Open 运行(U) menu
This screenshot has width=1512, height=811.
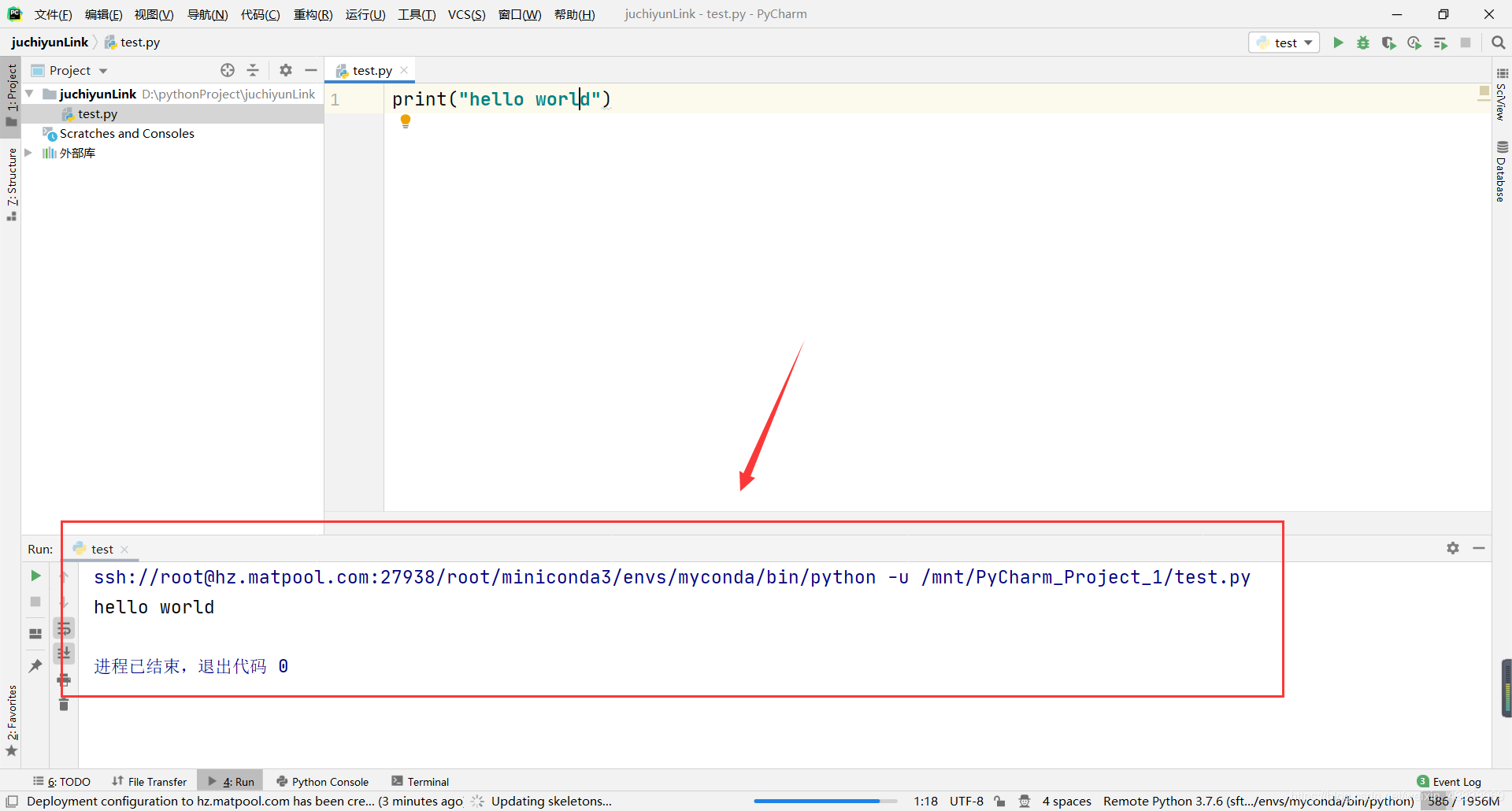[365, 14]
